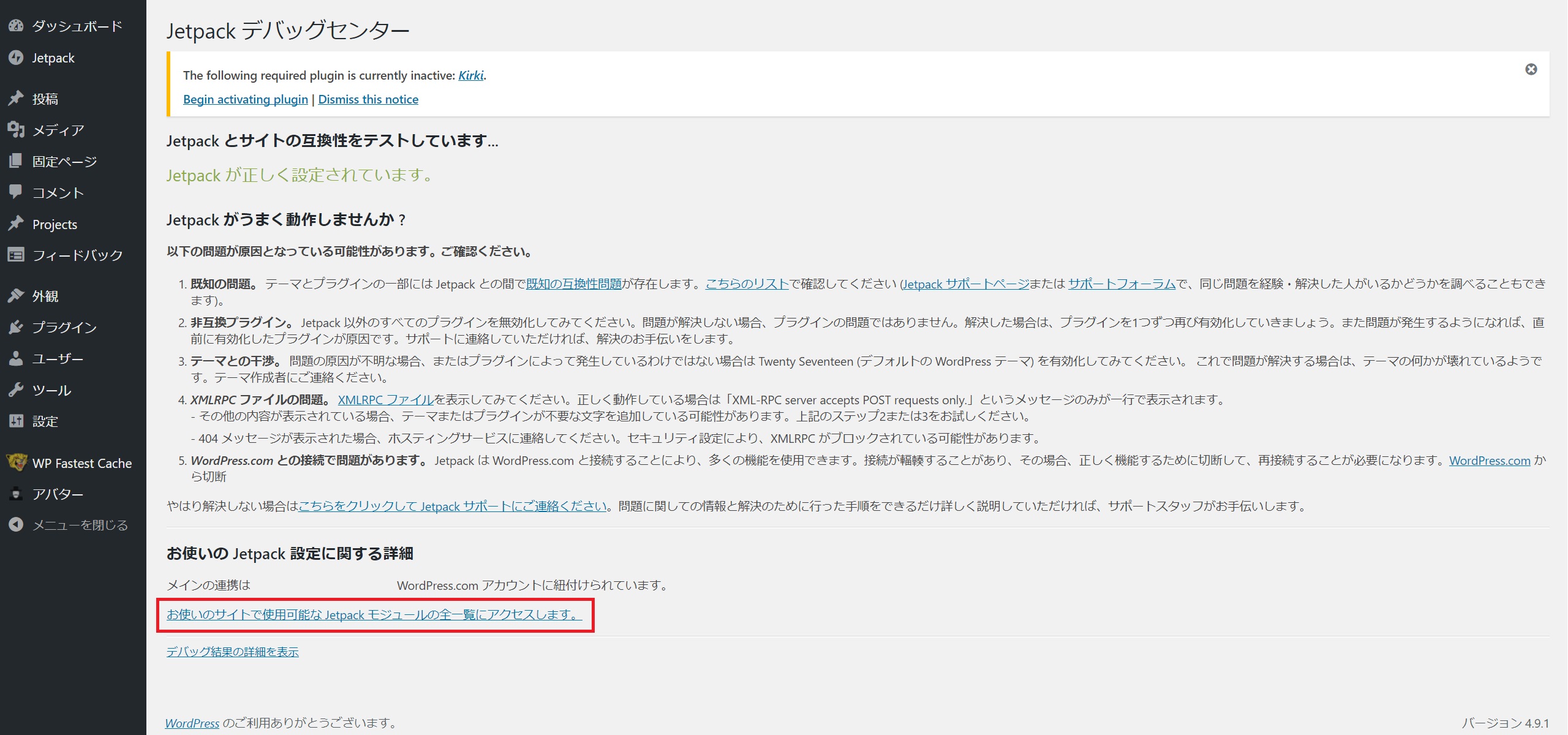
Task: Click the Jetpack デバッグセンター page title
Action: (x=288, y=31)
